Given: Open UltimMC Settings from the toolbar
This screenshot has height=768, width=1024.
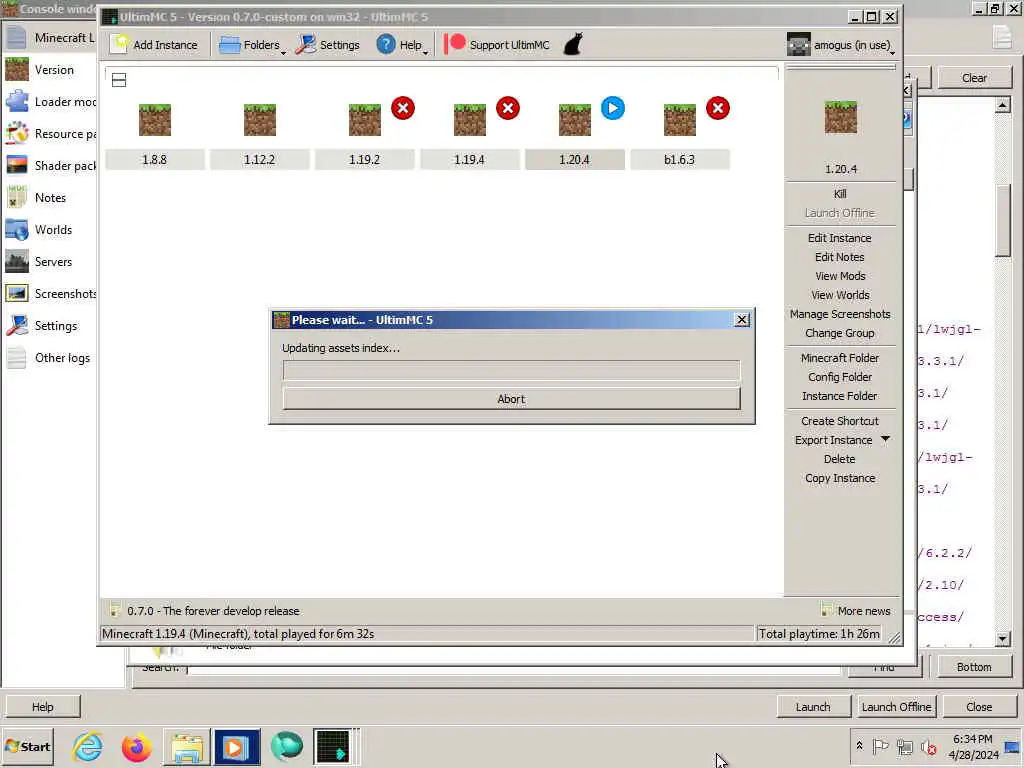Looking at the screenshot, I should click(x=327, y=45).
